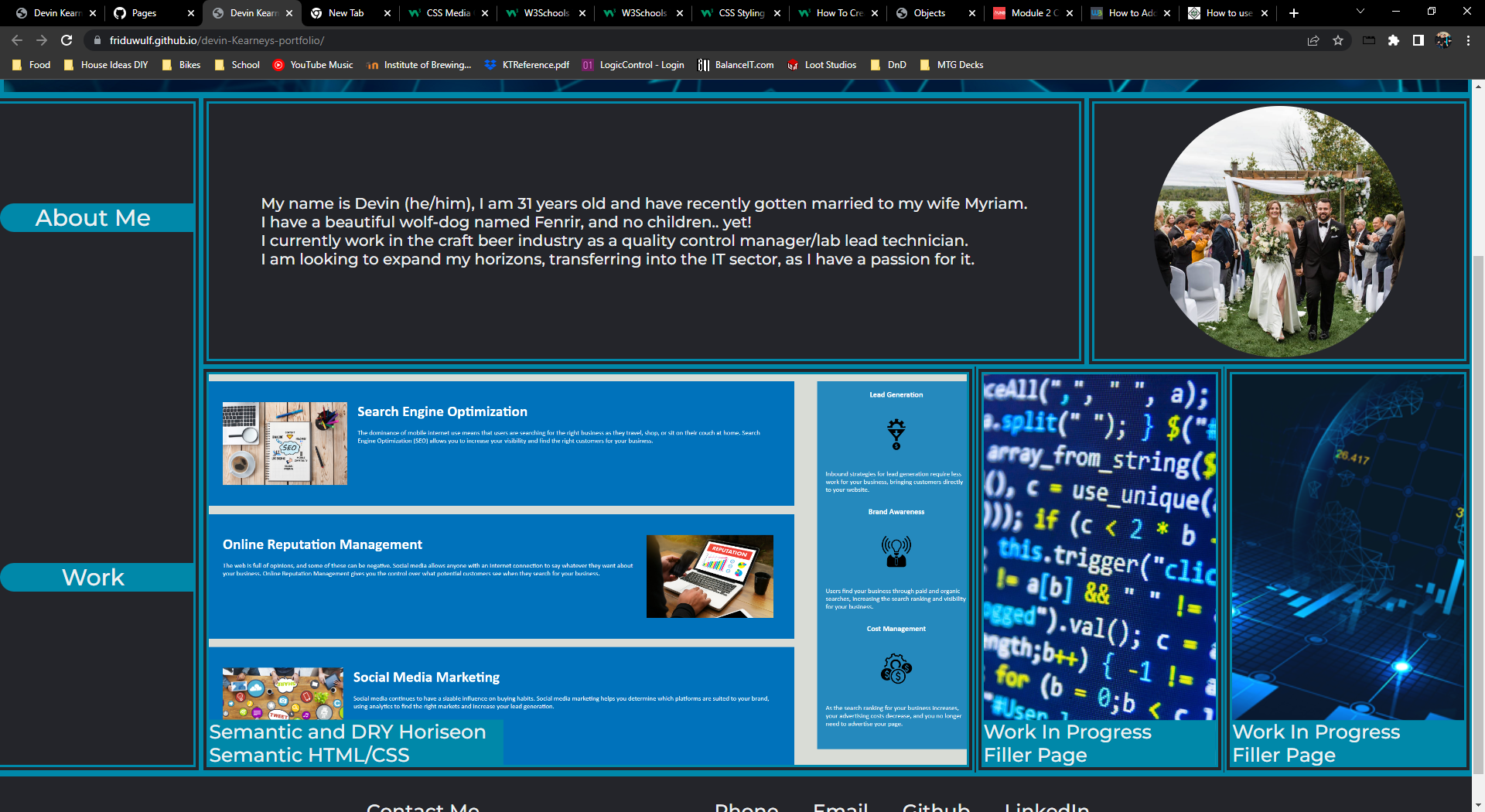Click the Work section label
Image resolution: width=1485 pixels, height=812 pixels.
[x=97, y=577]
